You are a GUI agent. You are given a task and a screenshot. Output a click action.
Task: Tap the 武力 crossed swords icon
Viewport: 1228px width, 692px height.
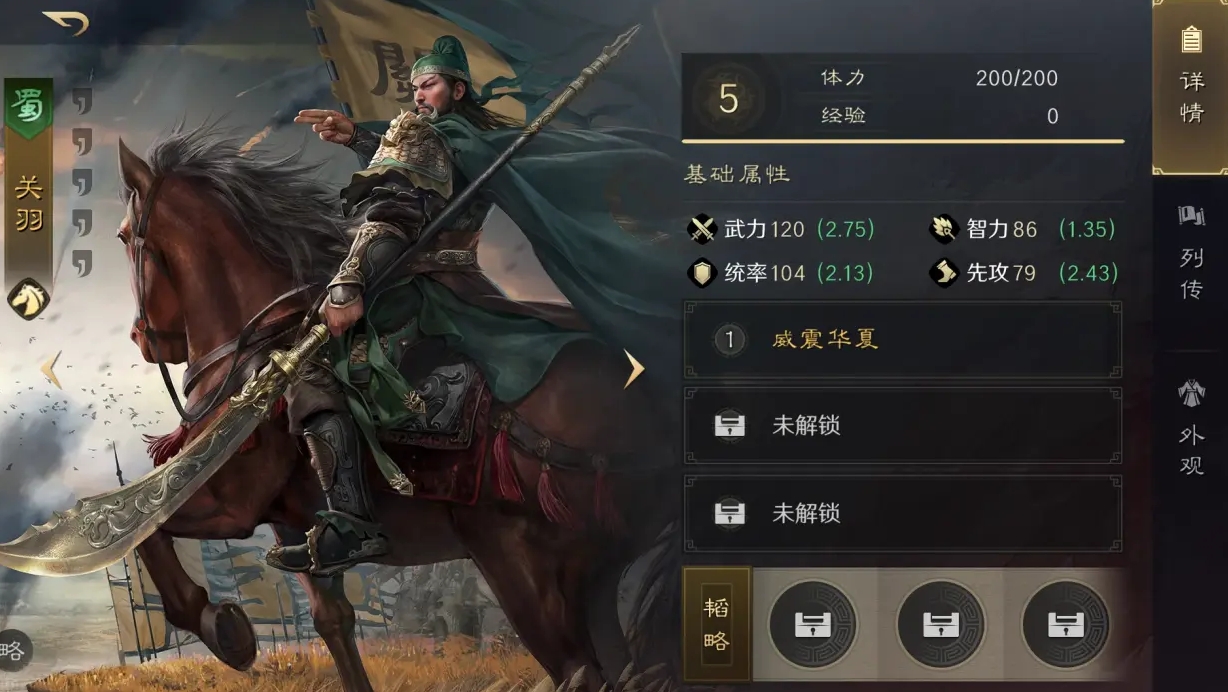(703, 229)
